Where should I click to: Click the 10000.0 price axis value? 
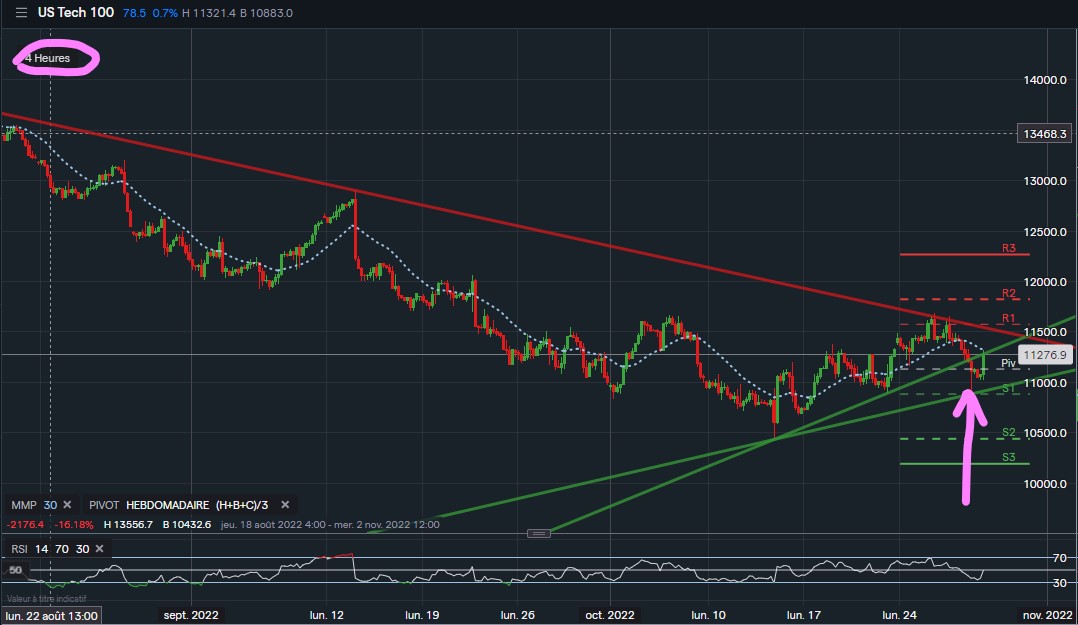[1045, 484]
